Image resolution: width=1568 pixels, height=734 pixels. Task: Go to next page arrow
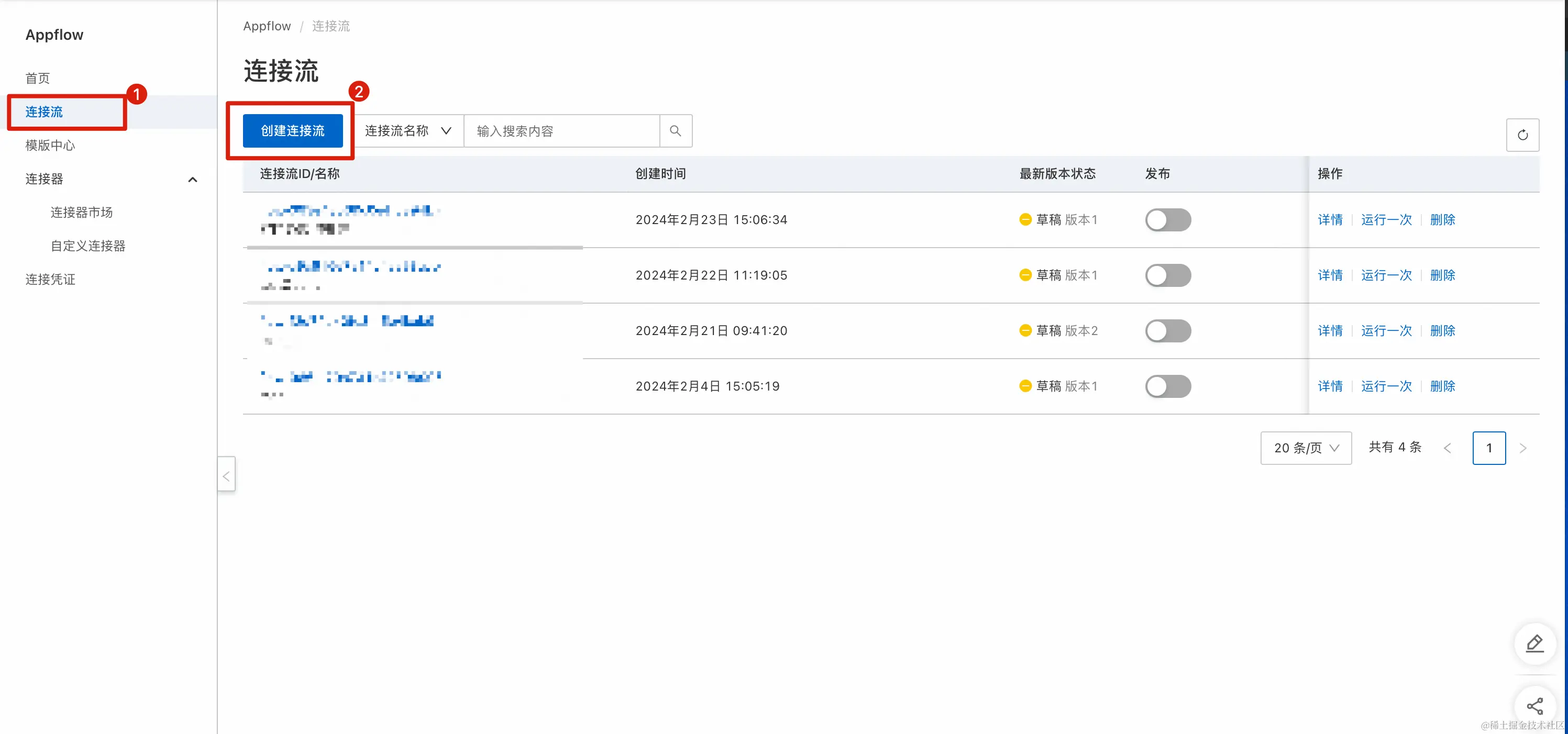1522,448
